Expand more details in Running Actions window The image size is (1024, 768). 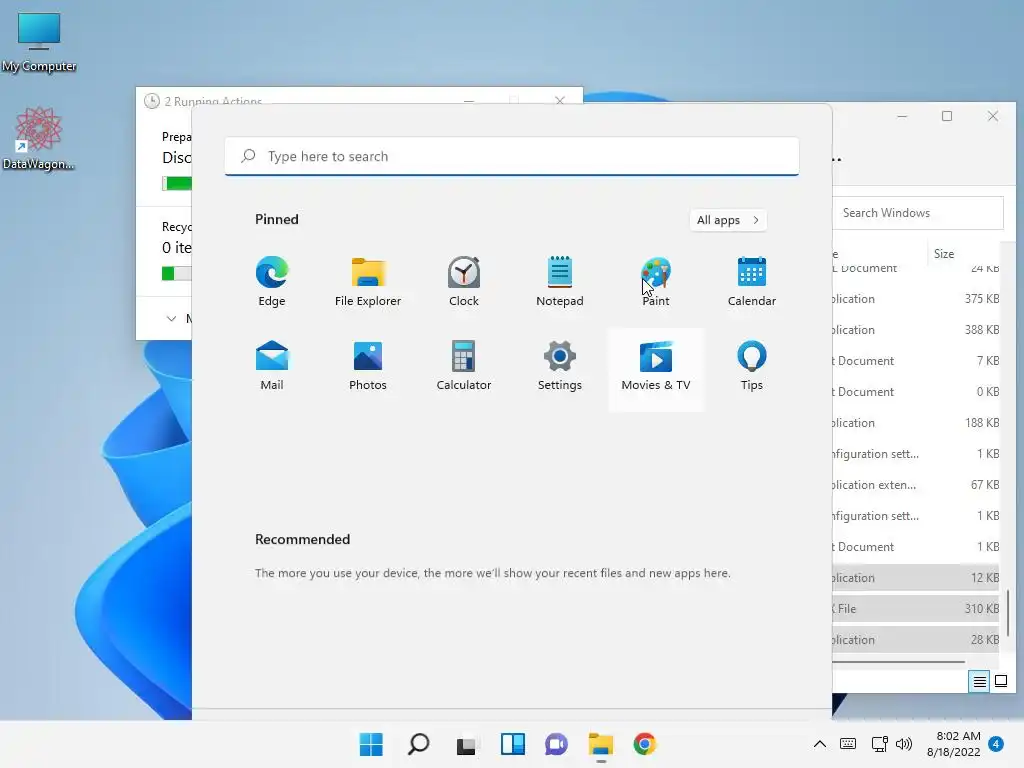point(171,319)
